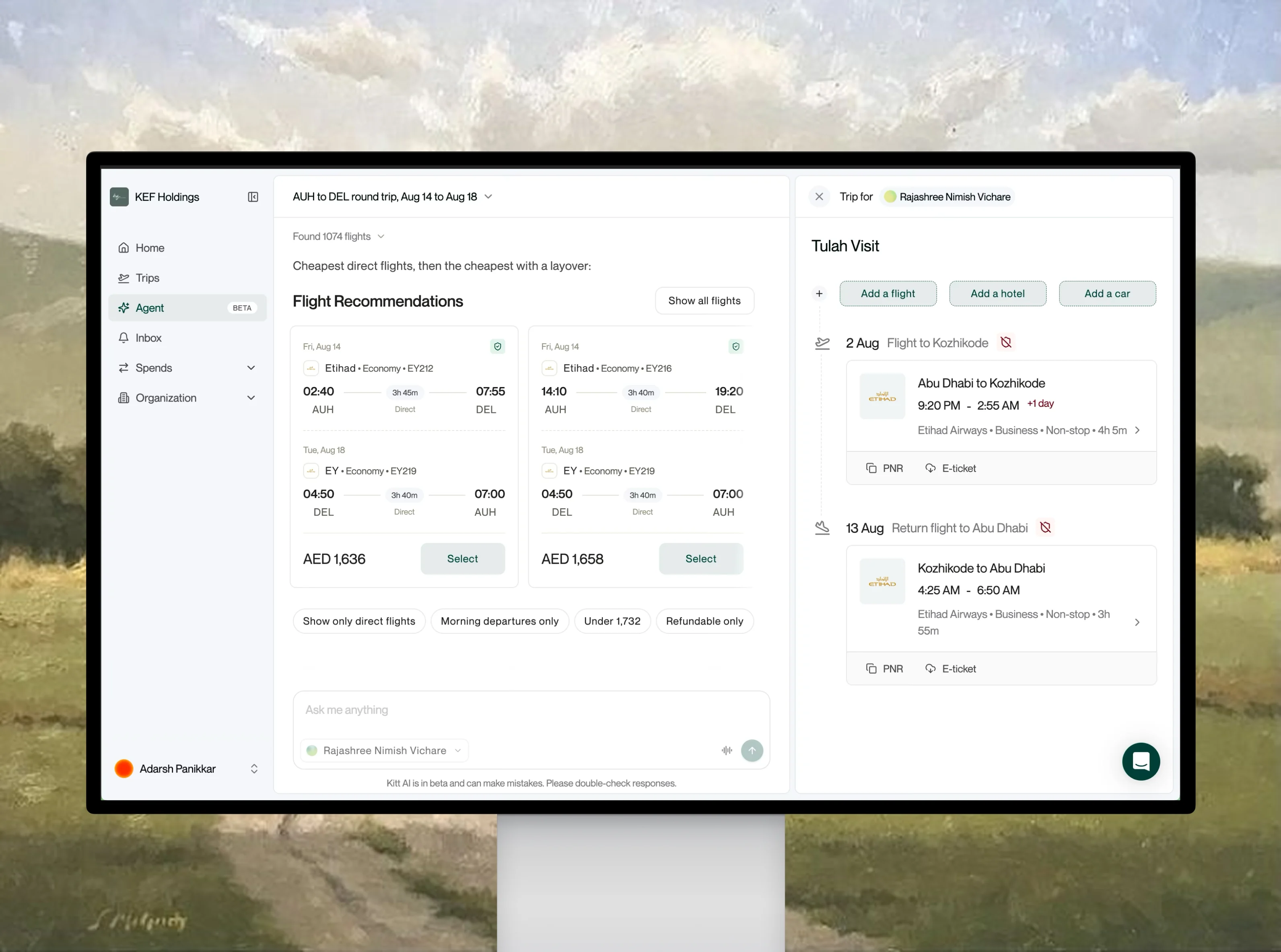Screen dimensions: 1281x952
Task: Apply the Under 1,732 filter
Action: tap(612, 621)
